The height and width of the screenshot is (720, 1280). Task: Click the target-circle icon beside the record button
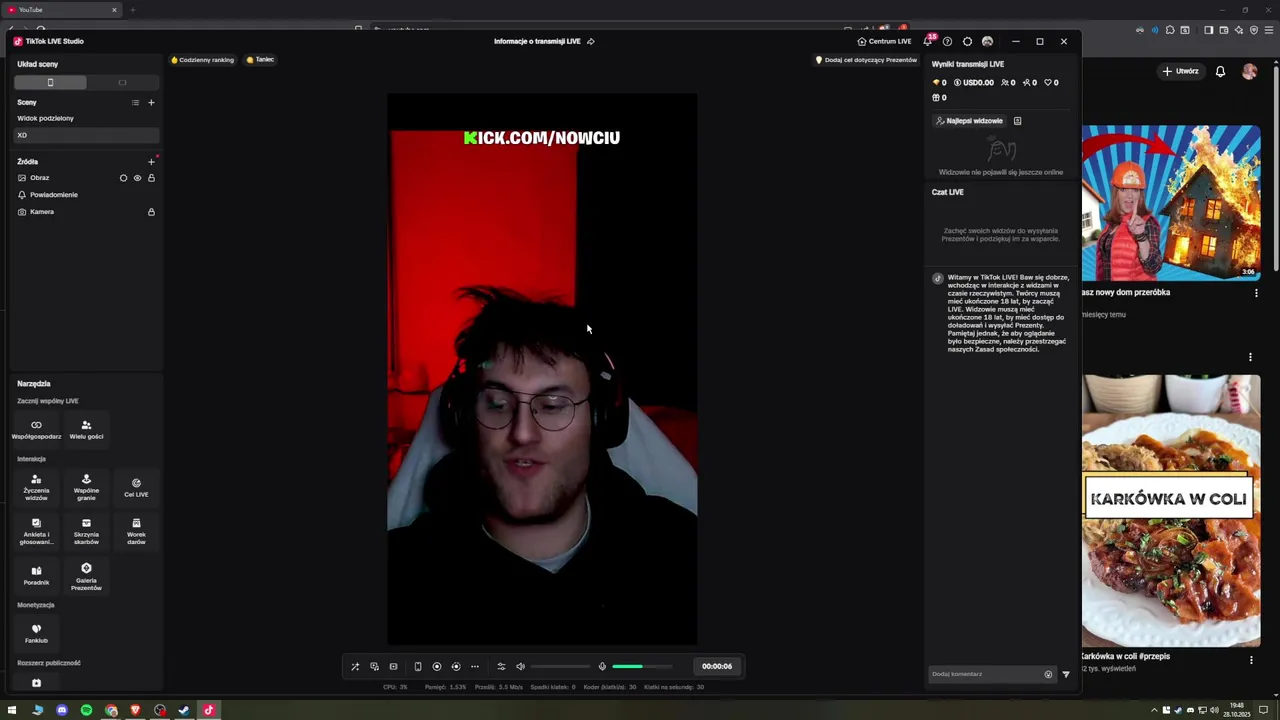coord(456,666)
